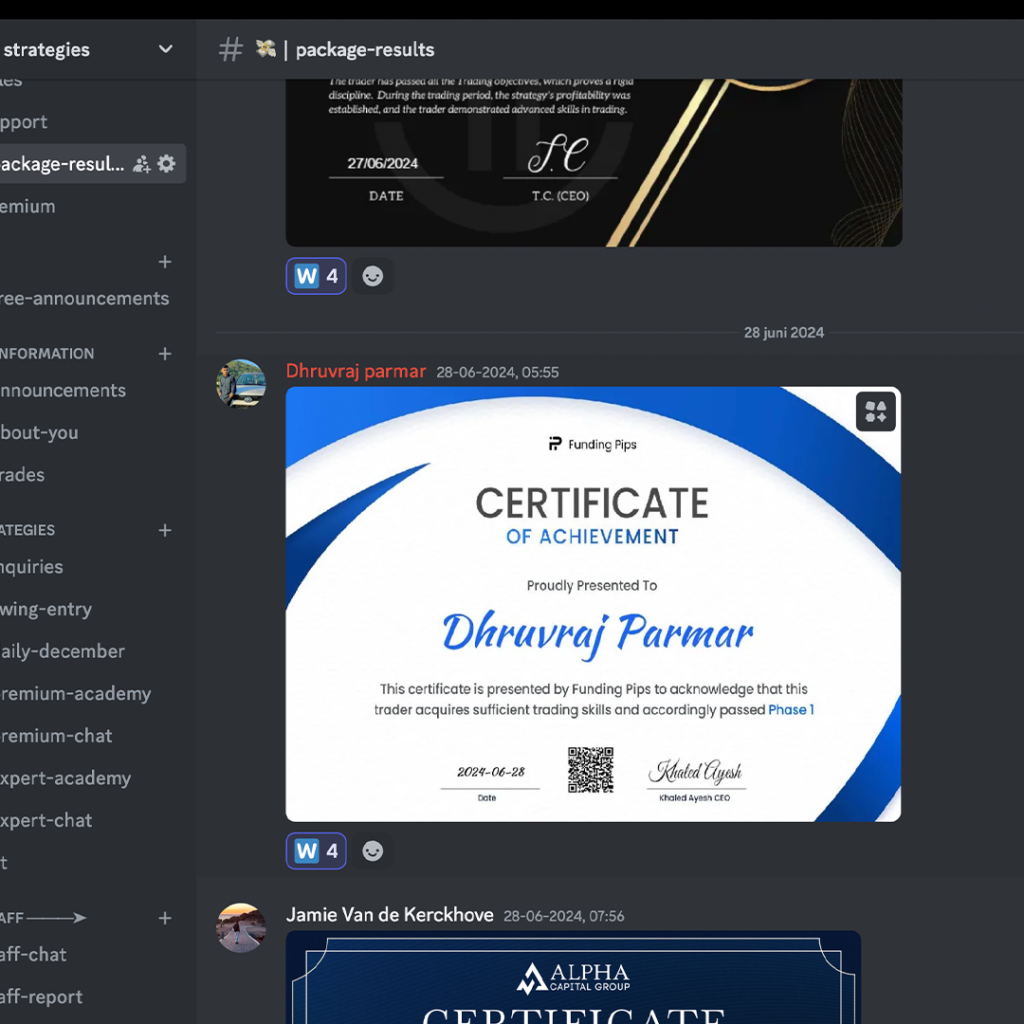Open the about-you channel
Screen dimensions: 1024x1024
[39, 432]
